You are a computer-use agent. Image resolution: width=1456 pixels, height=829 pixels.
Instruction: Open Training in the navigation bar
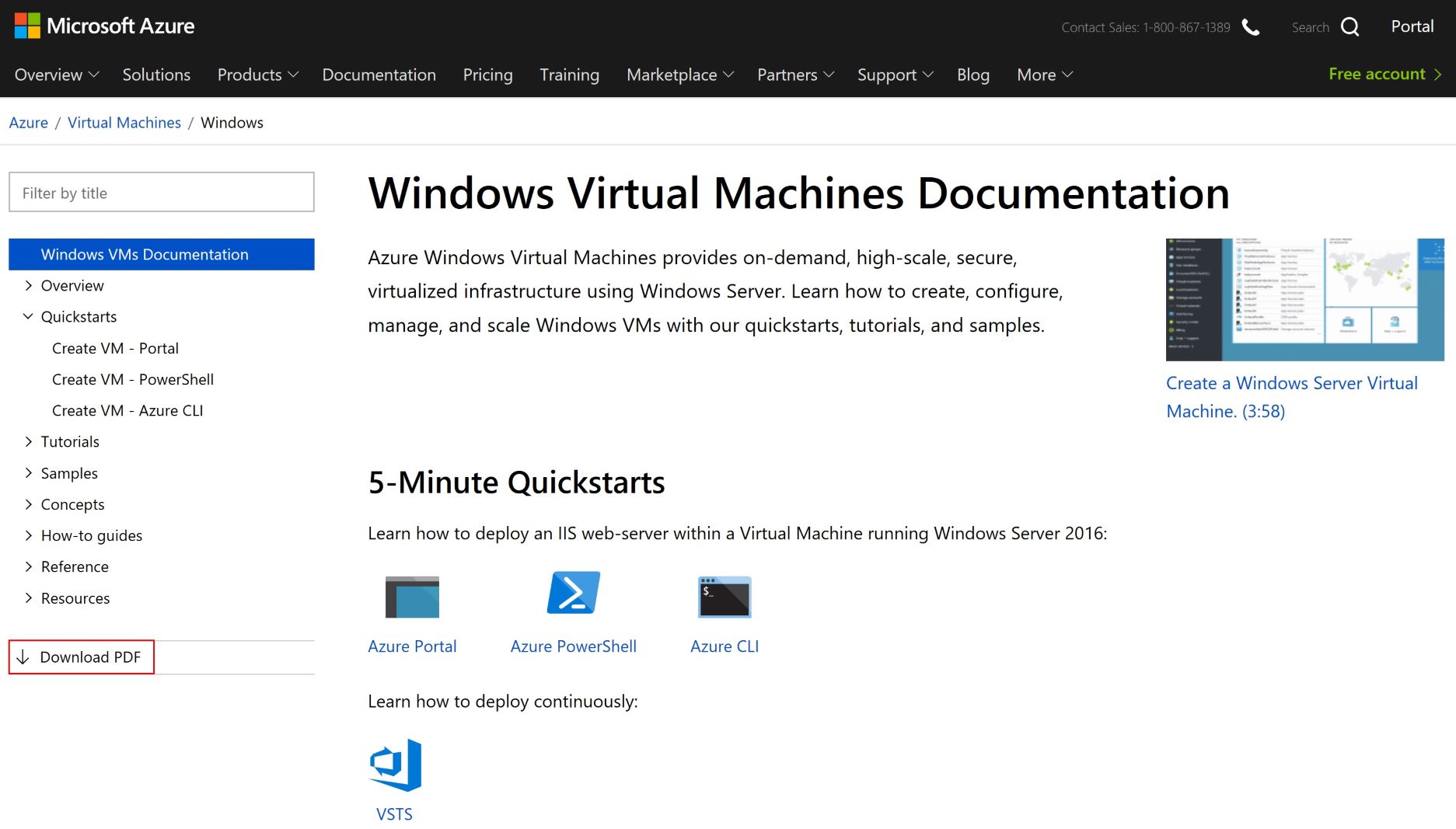click(x=570, y=75)
